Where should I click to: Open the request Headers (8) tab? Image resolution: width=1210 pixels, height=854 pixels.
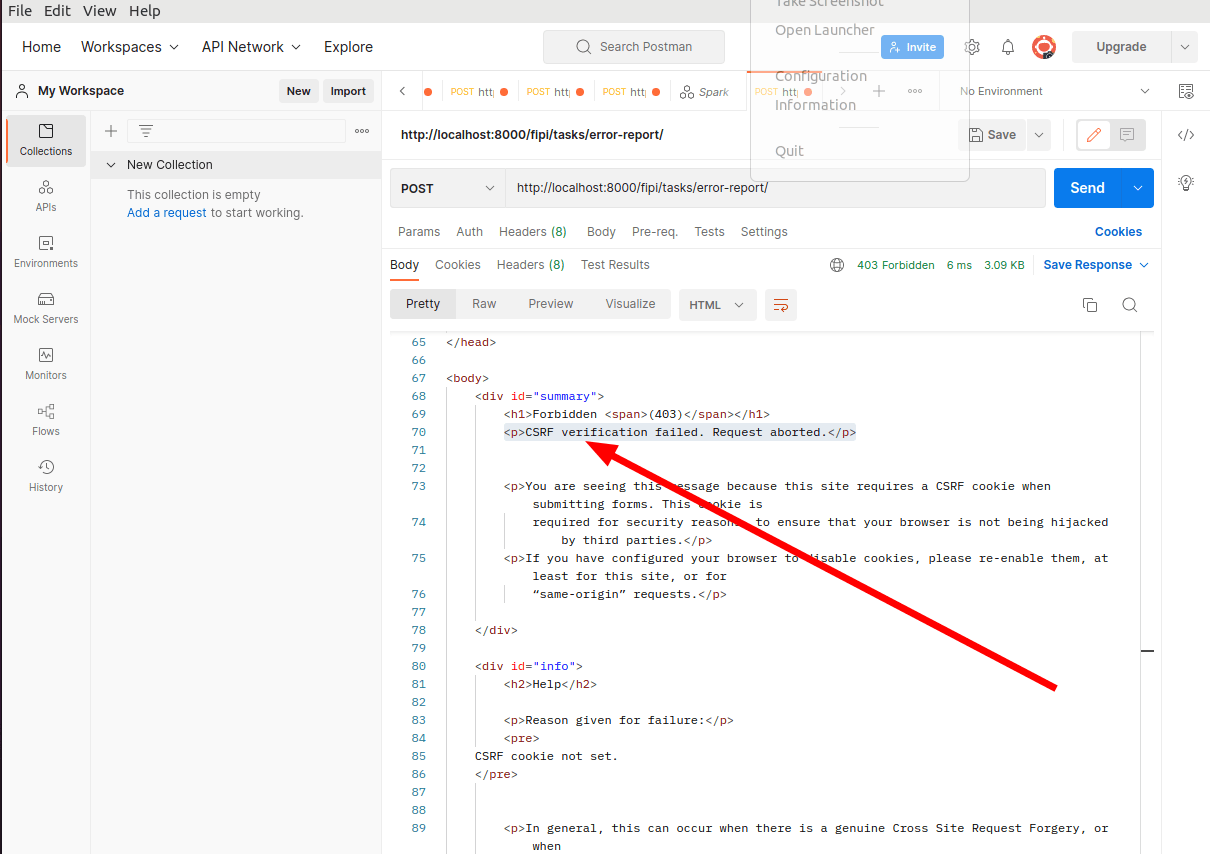pos(533,232)
